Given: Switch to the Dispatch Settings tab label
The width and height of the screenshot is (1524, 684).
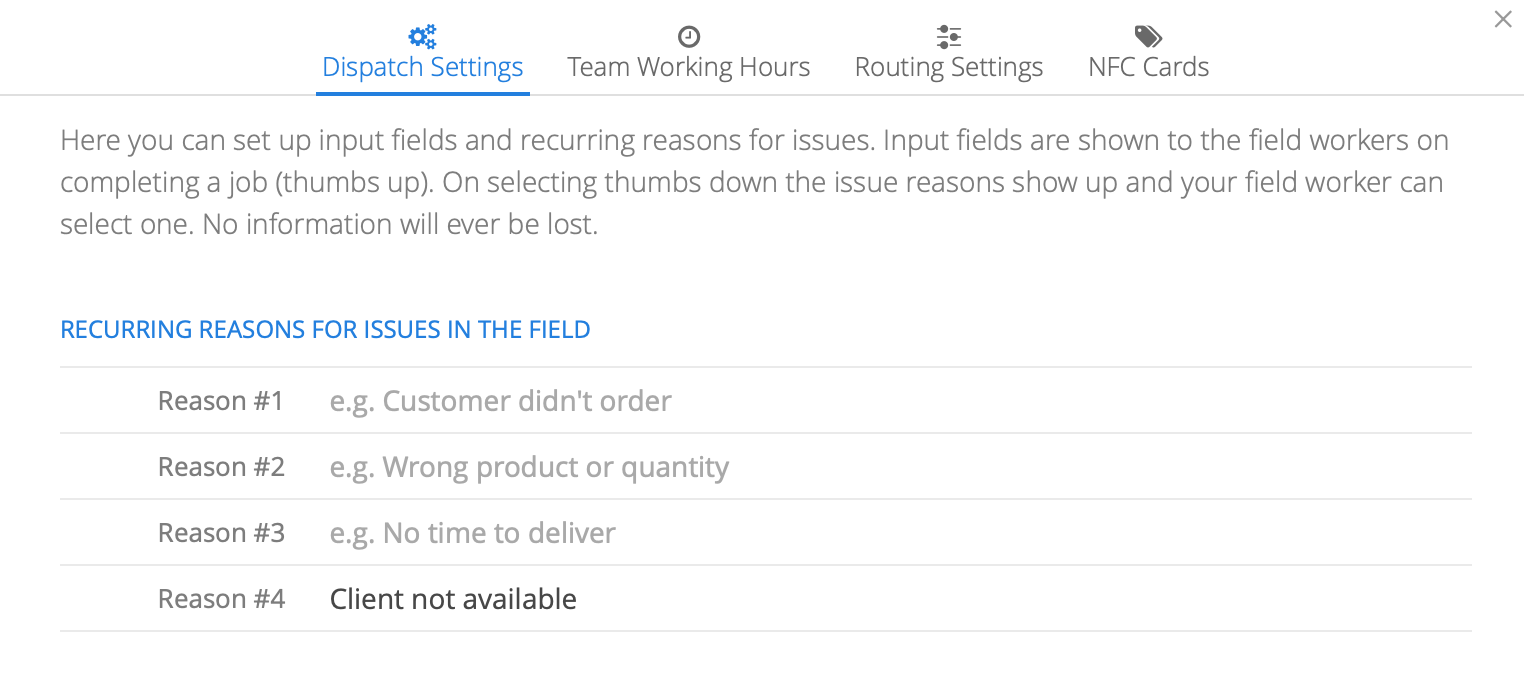Looking at the screenshot, I should tap(423, 67).
